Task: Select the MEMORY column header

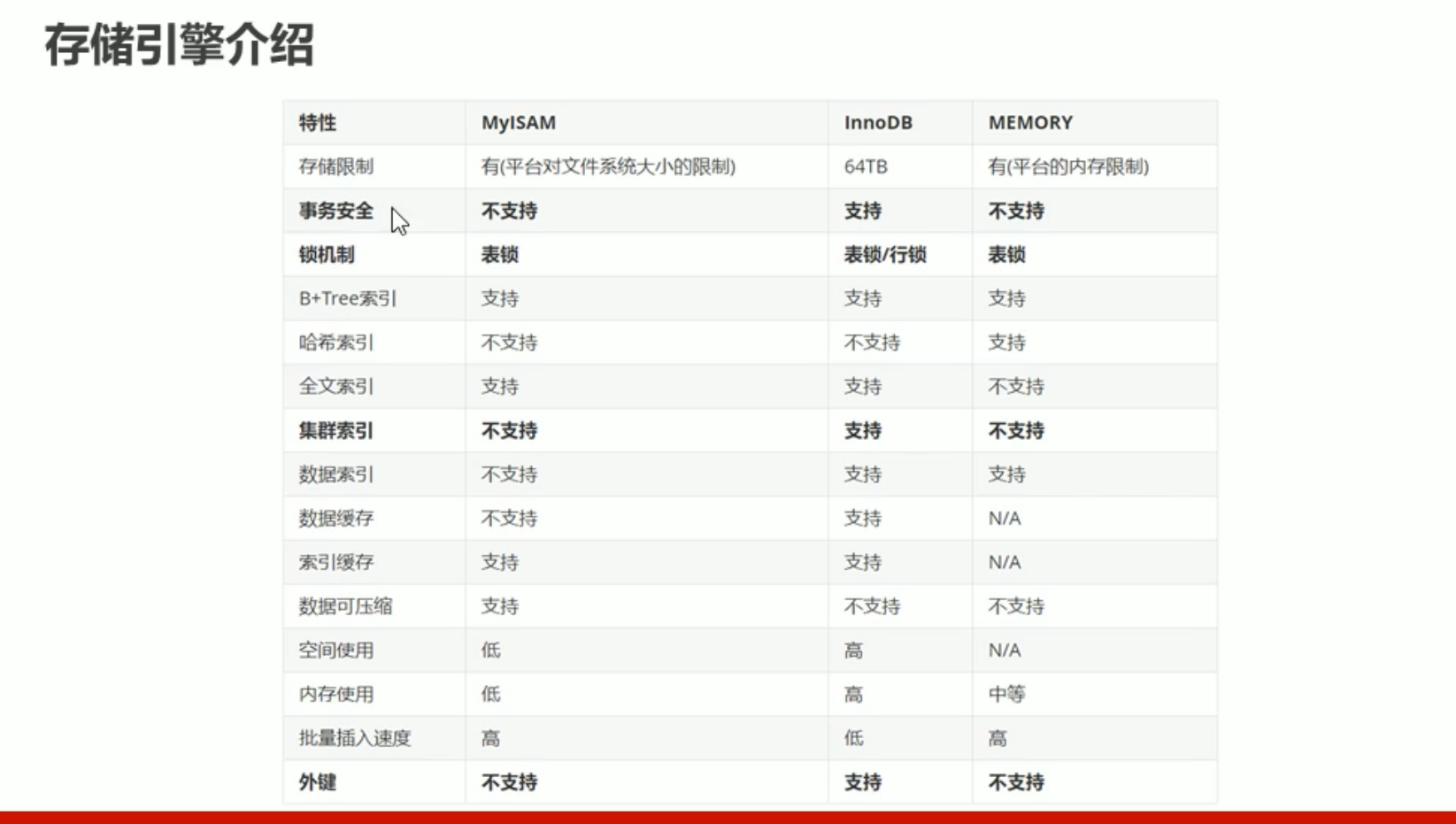Action: [x=1030, y=122]
